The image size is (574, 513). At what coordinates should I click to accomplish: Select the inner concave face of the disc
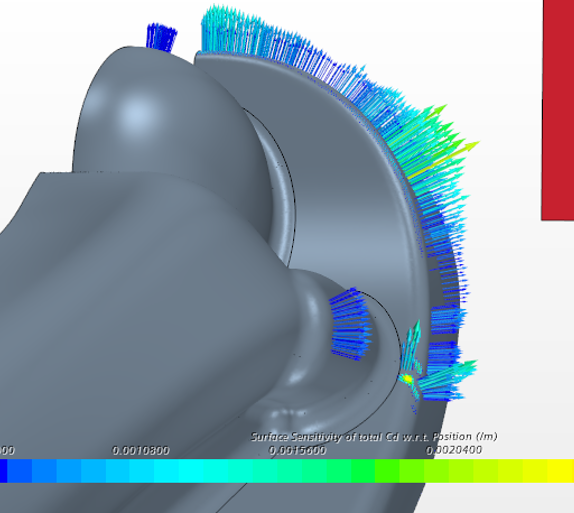tap(351, 205)
